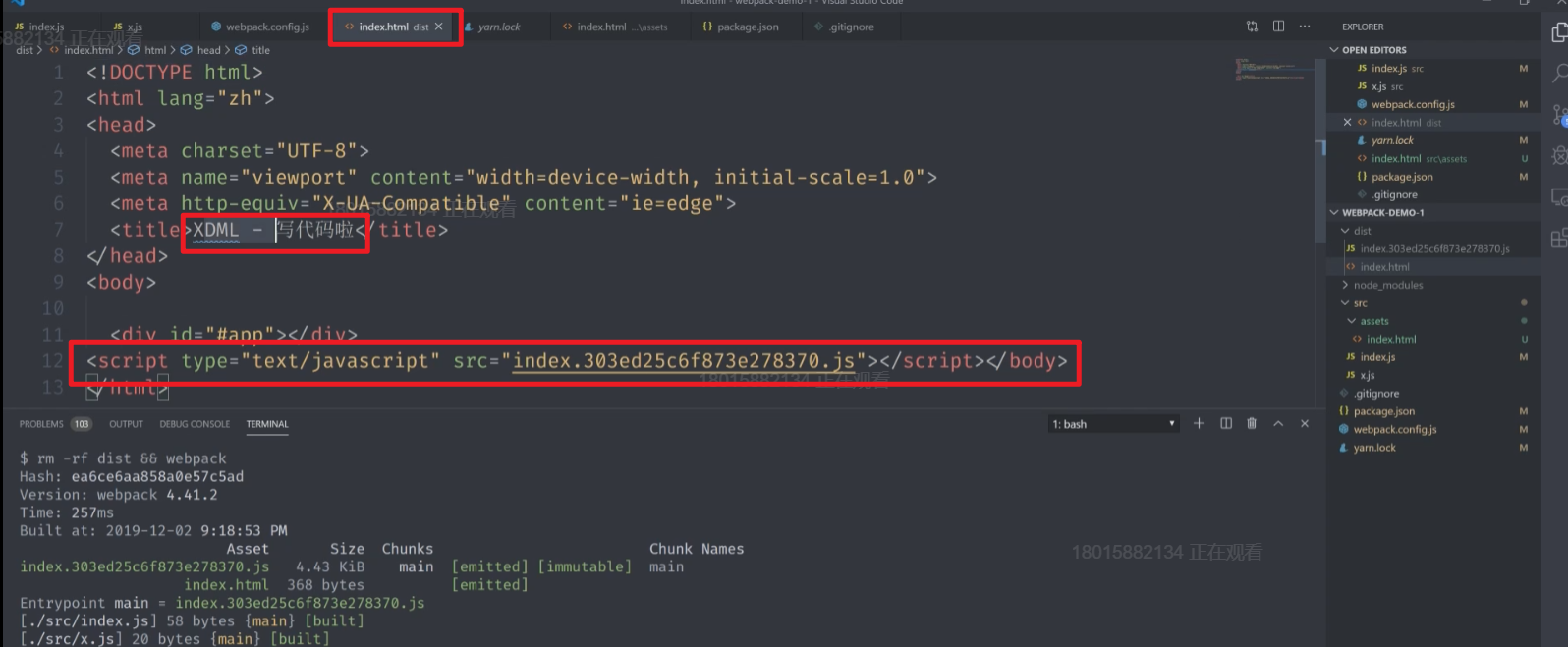Open x.js under src folder tree
This screenshot has height=647, width=1568.
(1432, 375)
